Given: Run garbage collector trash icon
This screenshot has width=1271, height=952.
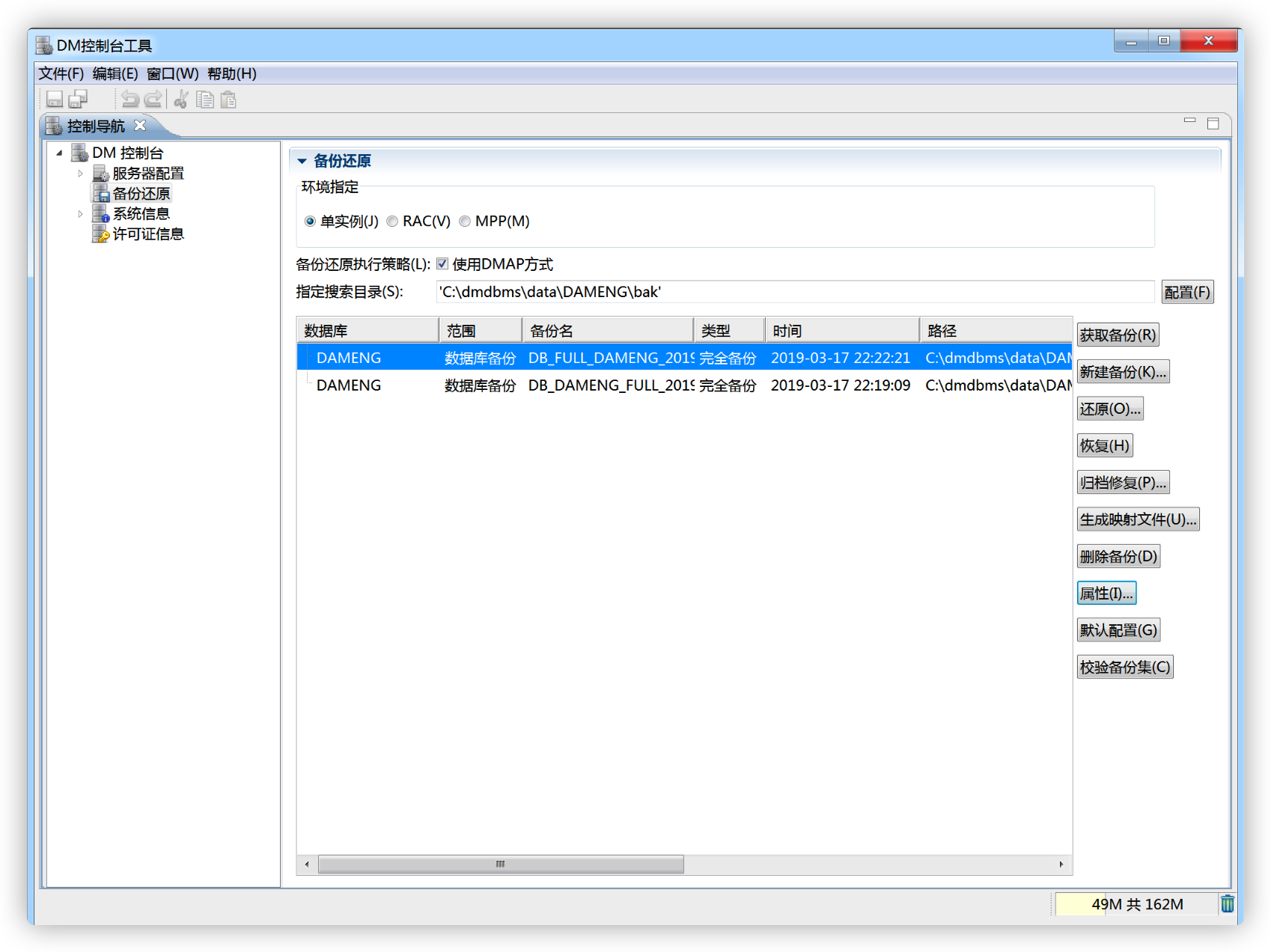Looking at the screenshot, I should click(1228, 904).
